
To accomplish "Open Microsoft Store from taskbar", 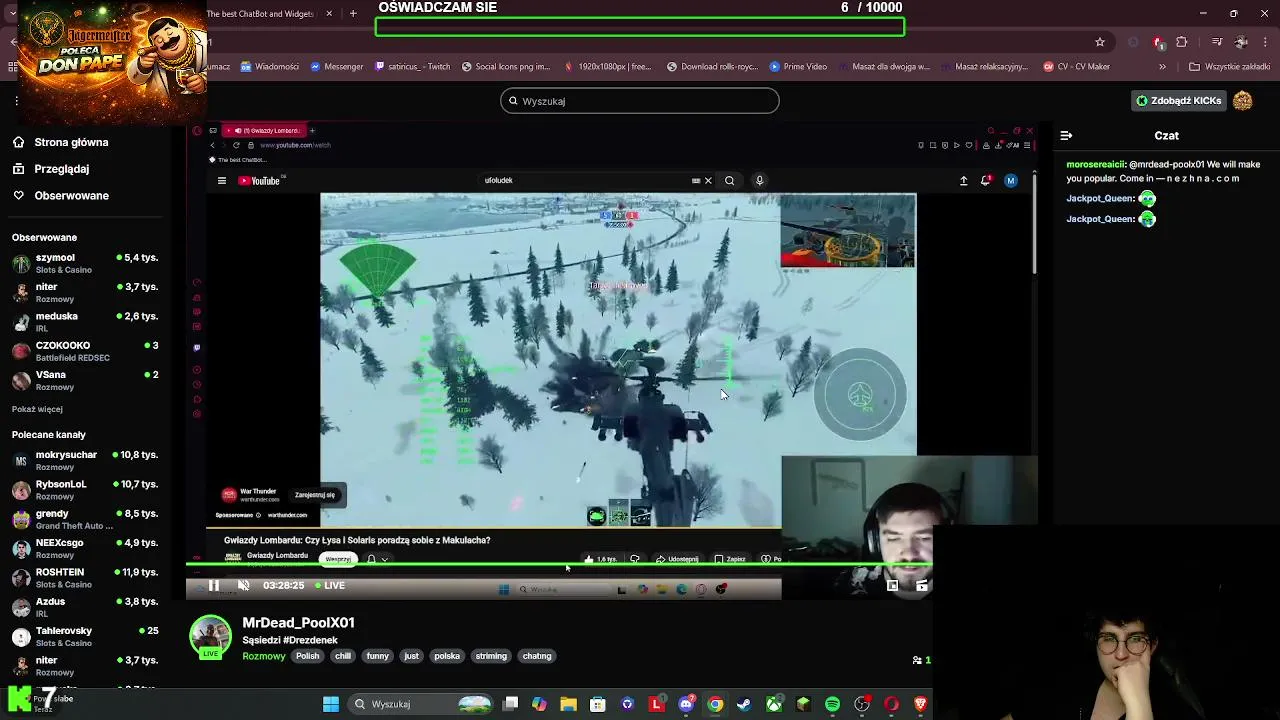I will 597,704.
